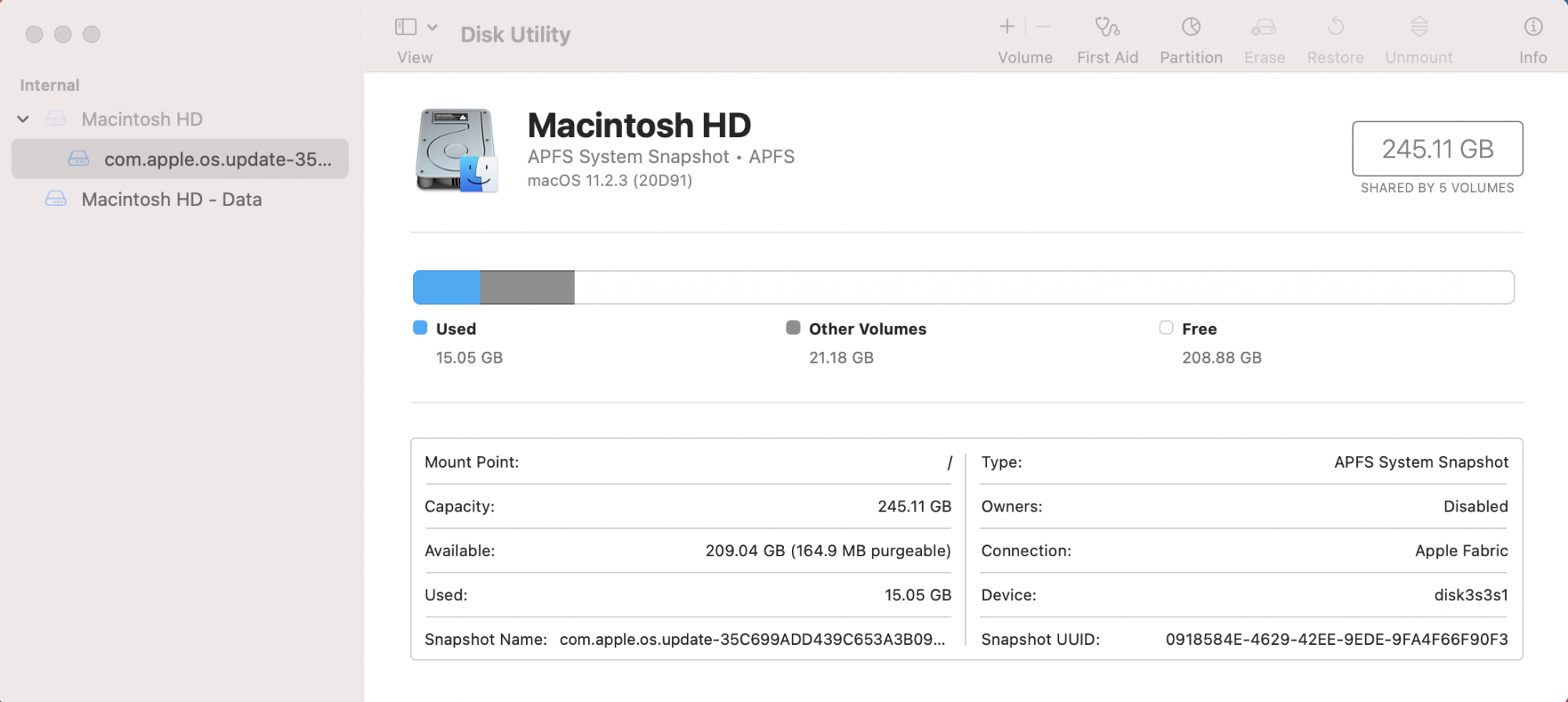Image resolution: width=1568 pixels, height=702 pixels.
Task: Click the Partition toolbar label
Action: click(x=1191, y=57)
